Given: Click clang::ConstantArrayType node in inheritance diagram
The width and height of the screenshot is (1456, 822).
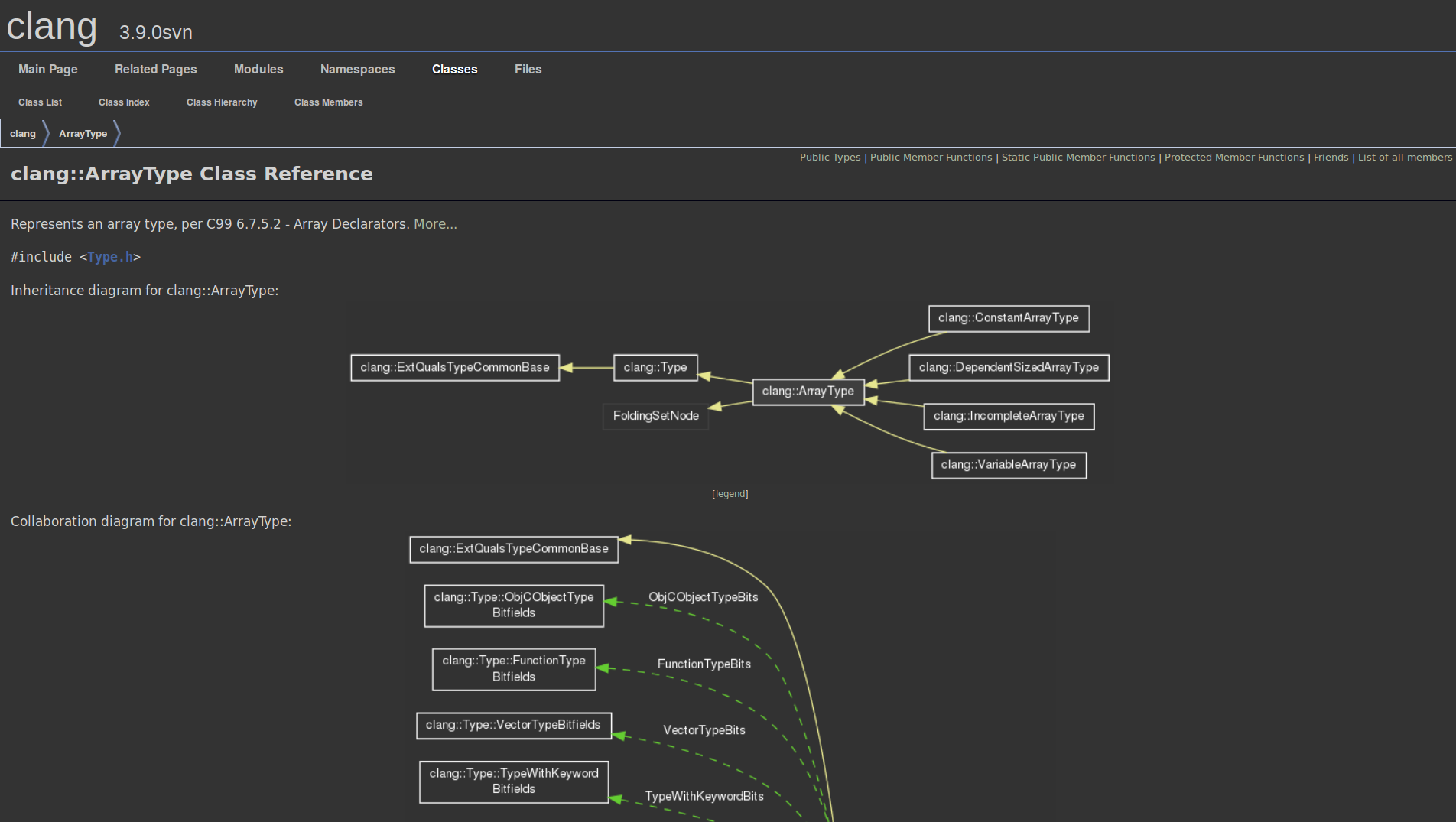Looking at the screenshot, I should [x=1008, y=318].
